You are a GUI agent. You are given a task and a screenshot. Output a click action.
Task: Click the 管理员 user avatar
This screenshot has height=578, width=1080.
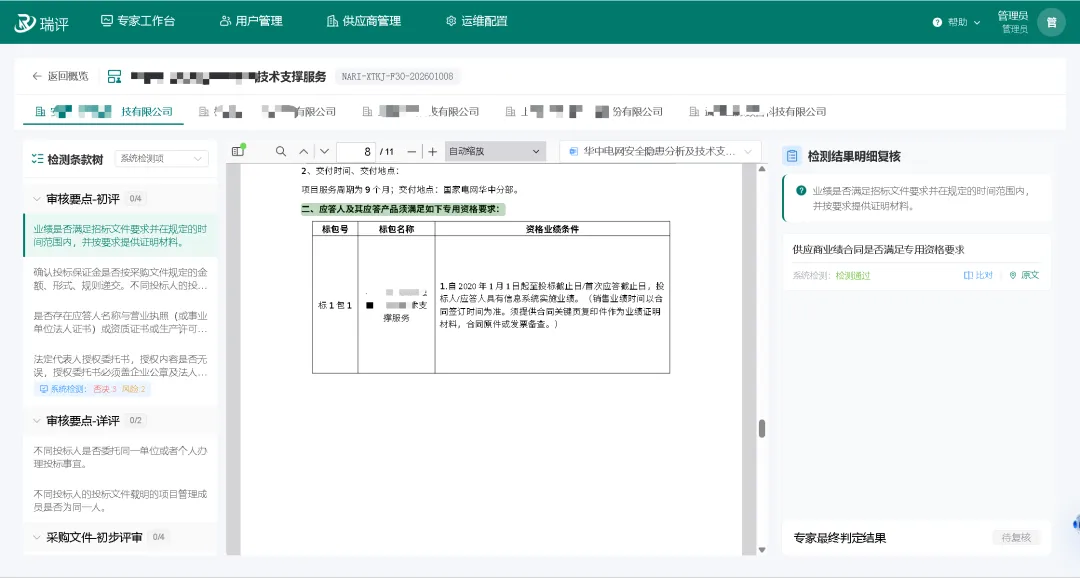pyautogui.click(x=1051, y=23)
